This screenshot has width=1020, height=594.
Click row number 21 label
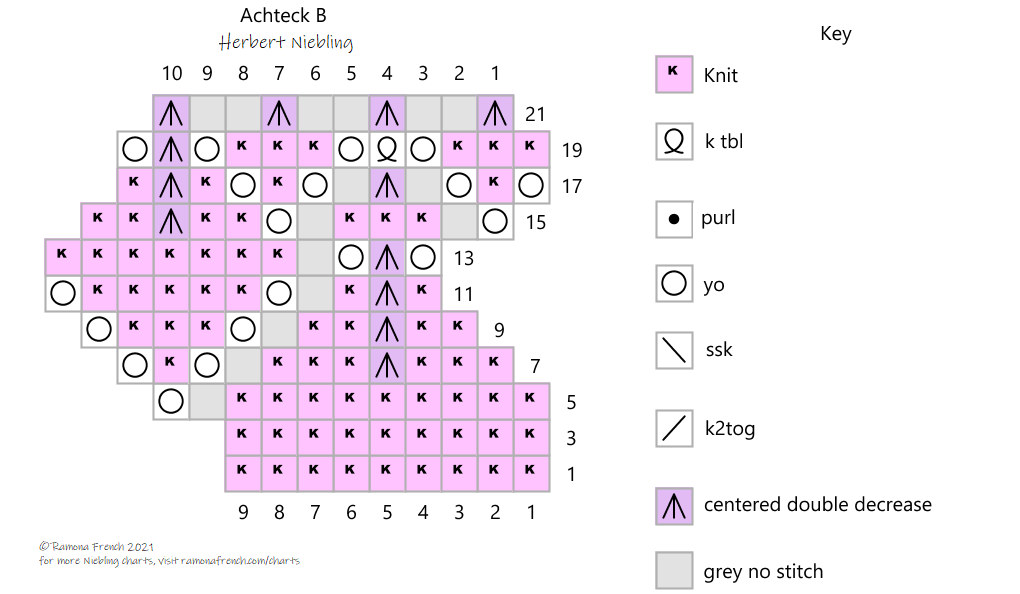[535, 114]
